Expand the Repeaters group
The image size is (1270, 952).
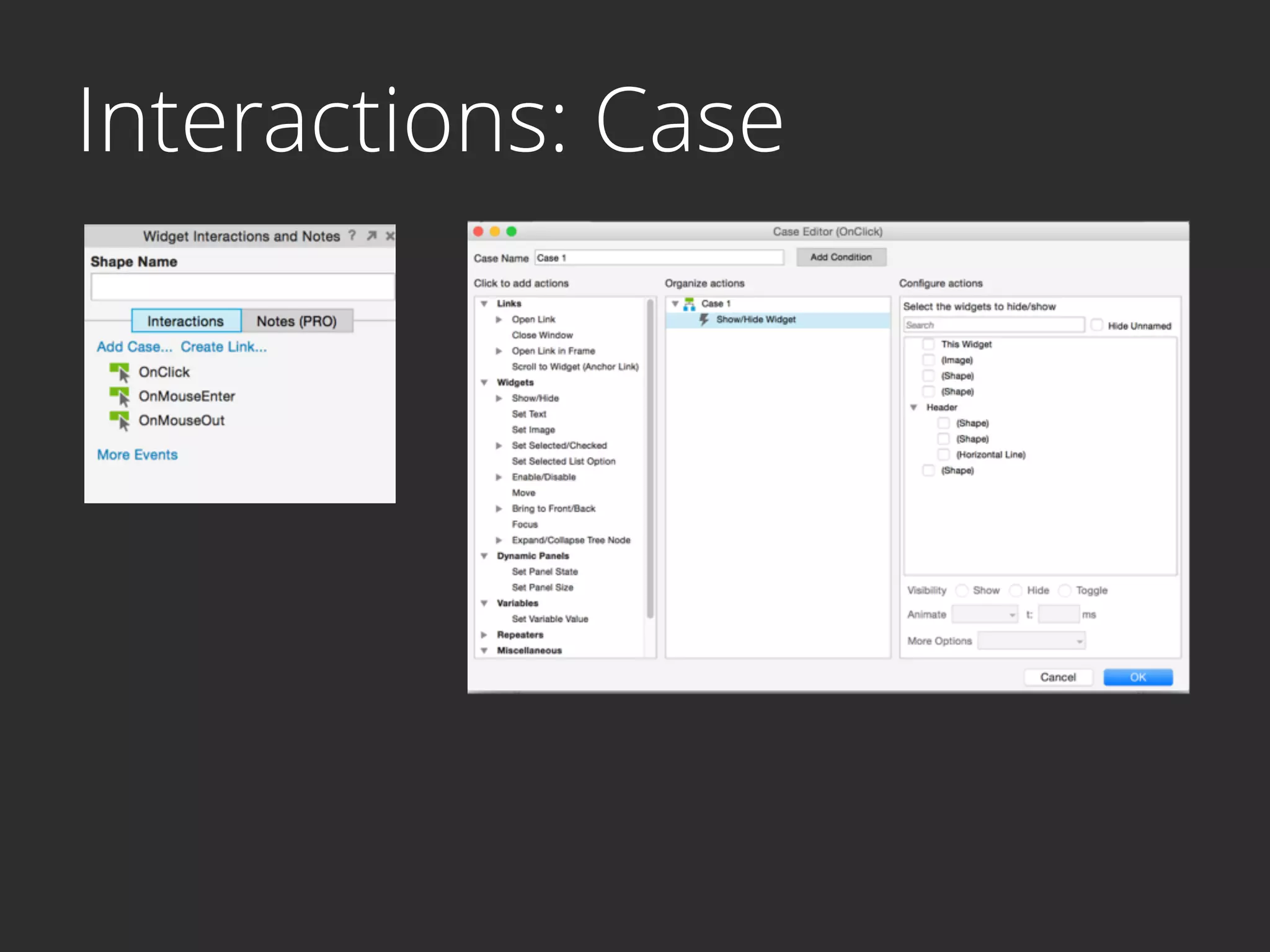click(484, 635)
